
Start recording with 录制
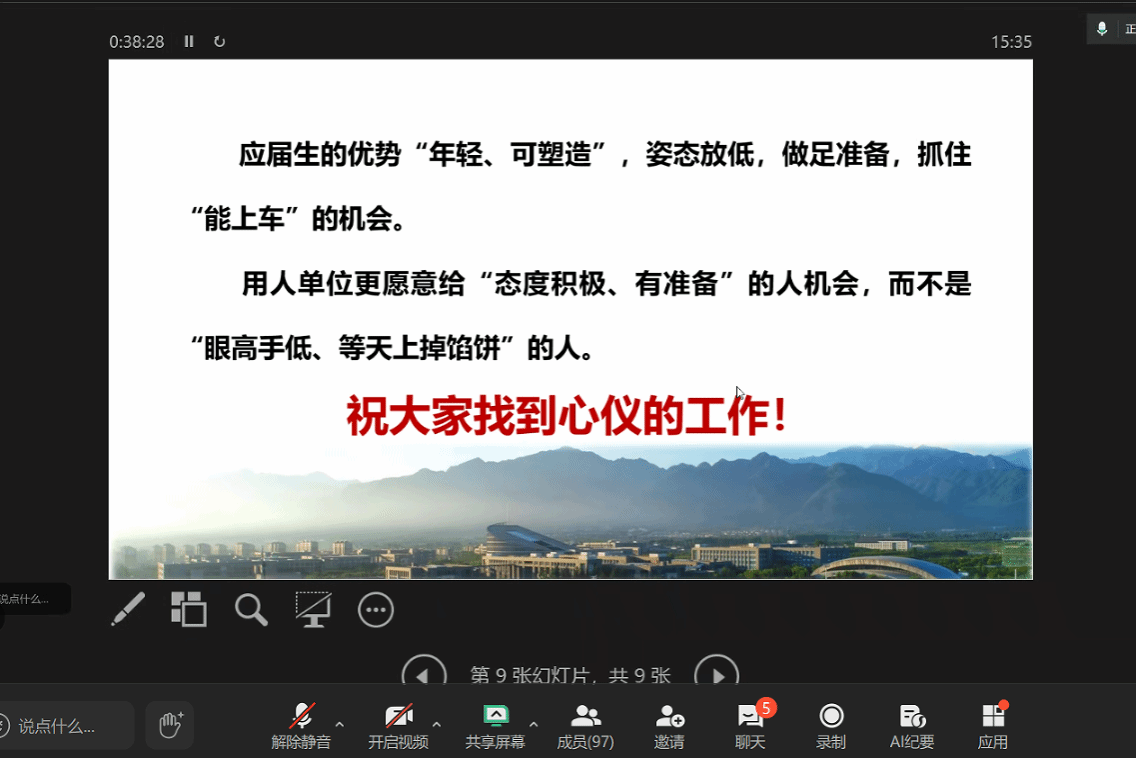(831, 725)
